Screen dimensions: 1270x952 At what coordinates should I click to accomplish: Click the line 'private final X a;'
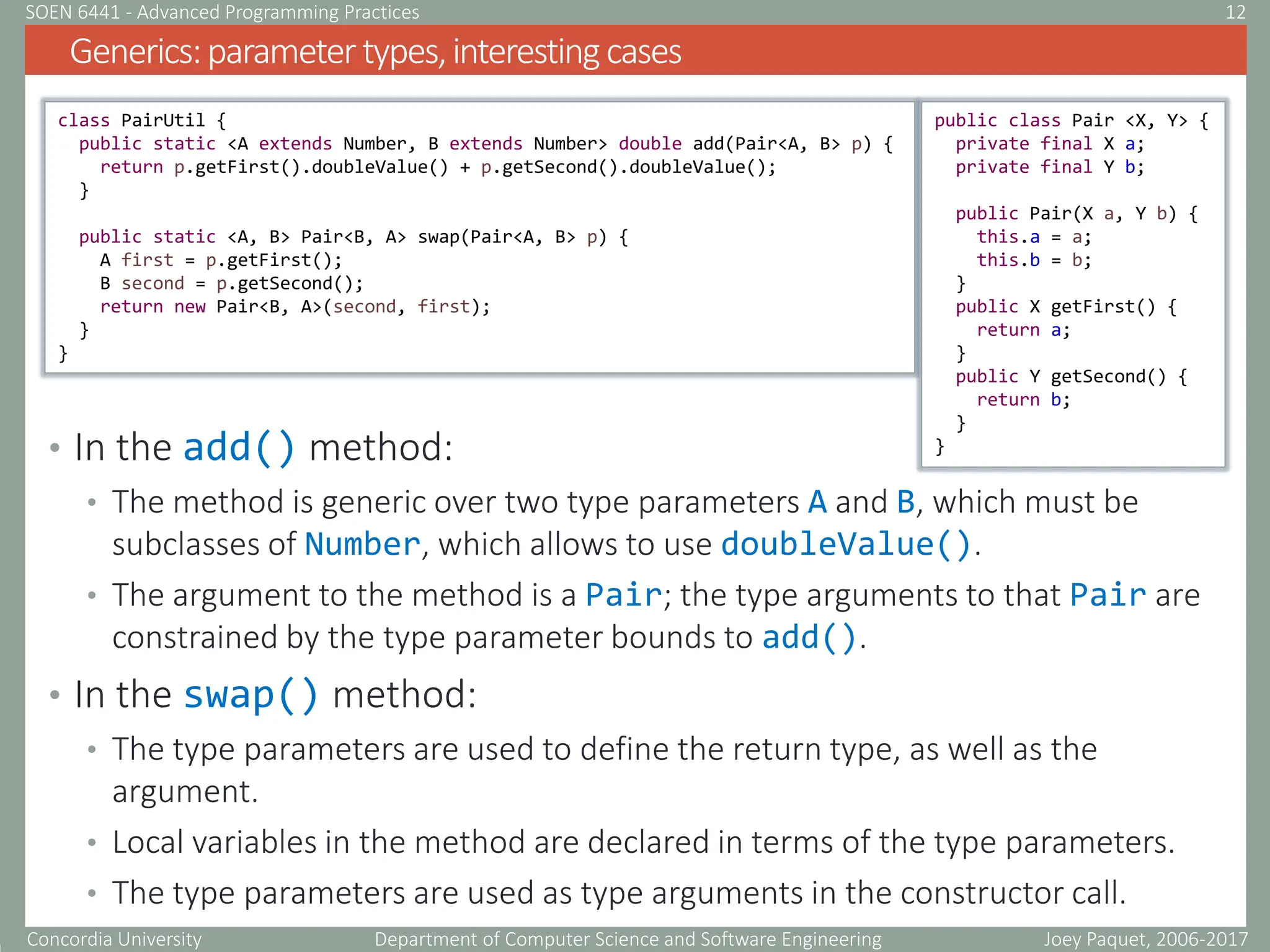coord(1050,144)
